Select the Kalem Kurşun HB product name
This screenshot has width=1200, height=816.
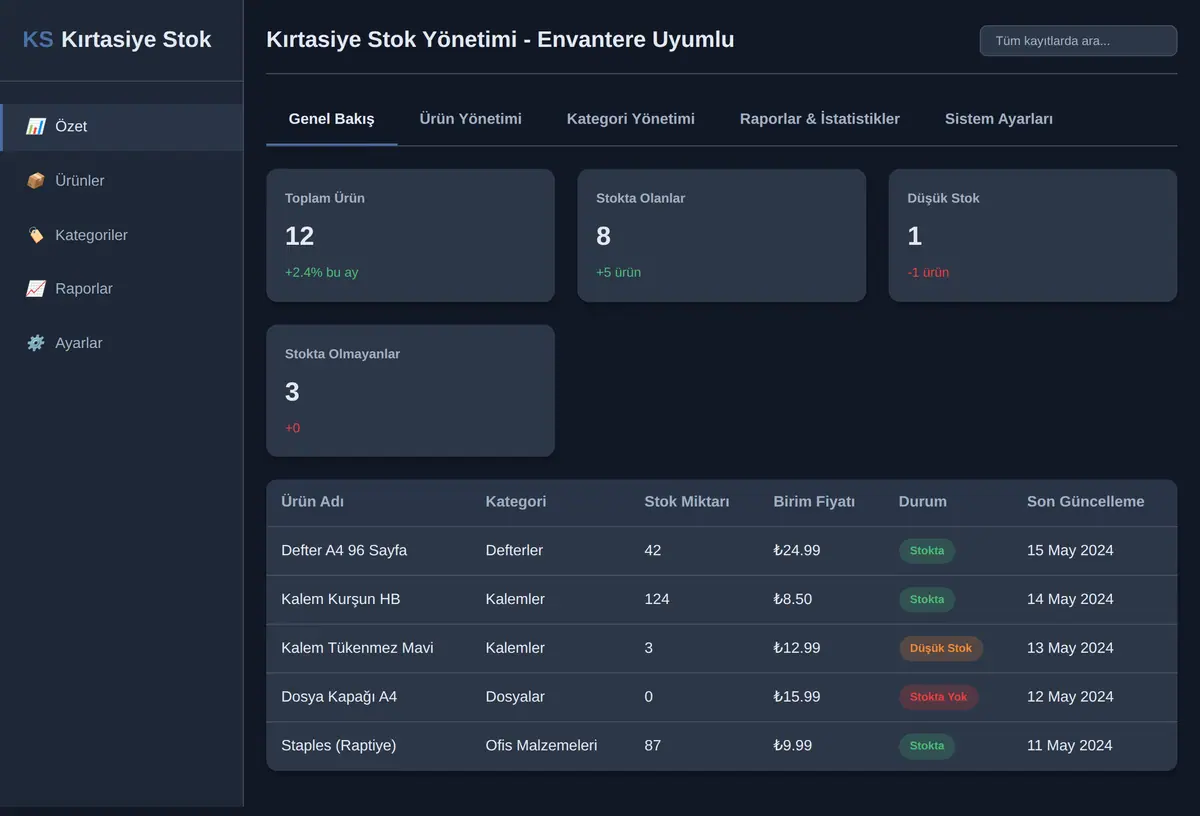tap(341, 600)
